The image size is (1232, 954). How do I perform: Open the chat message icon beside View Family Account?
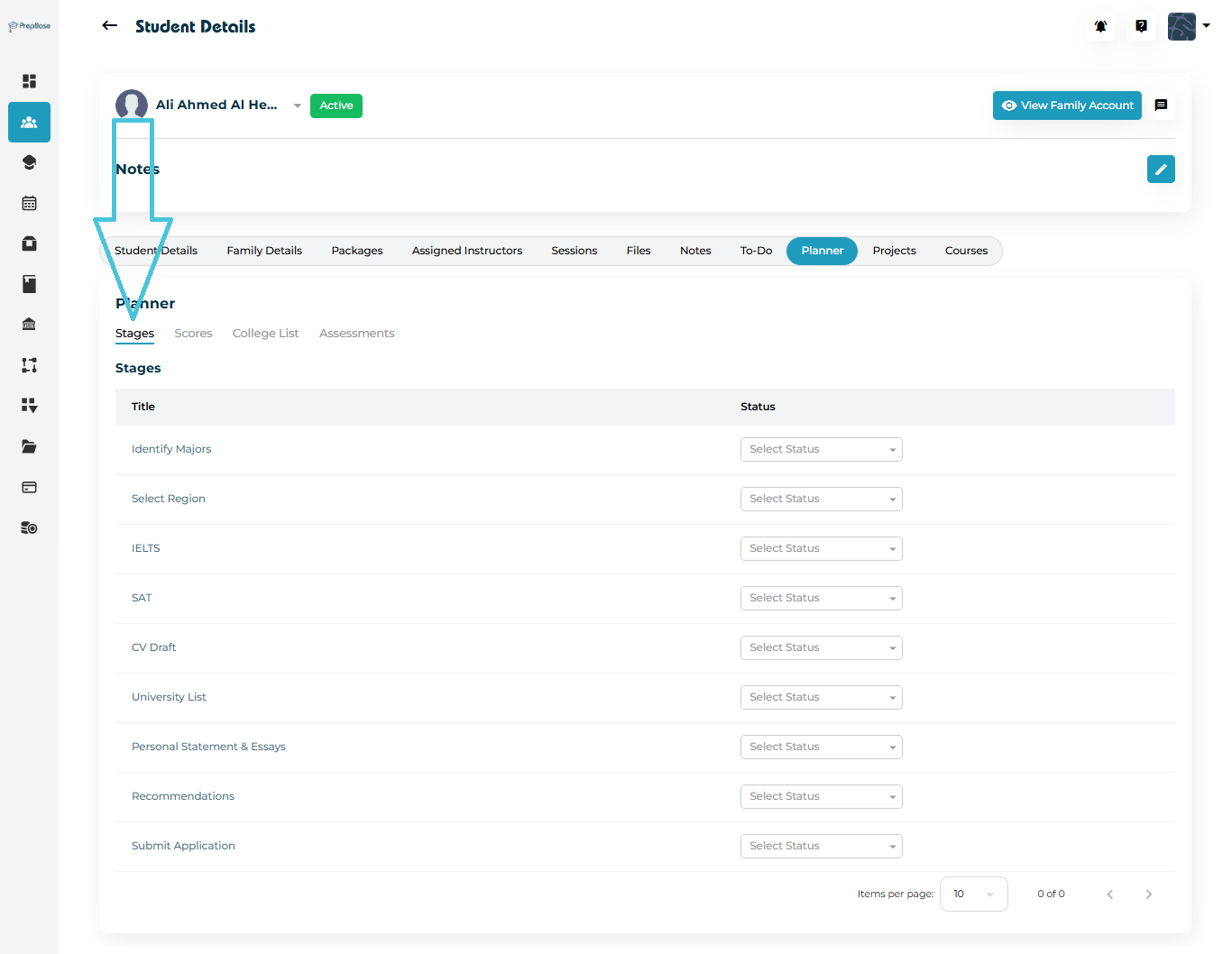pos(1161,105)
